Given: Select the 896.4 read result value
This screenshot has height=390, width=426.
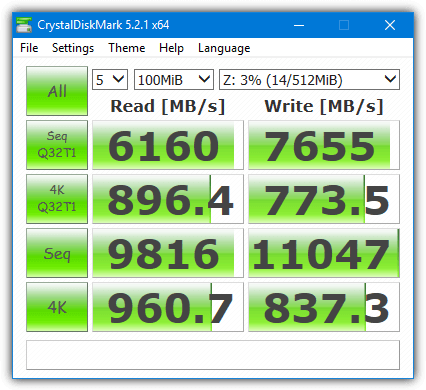Looking at the screenshot, I should point(168,199).
